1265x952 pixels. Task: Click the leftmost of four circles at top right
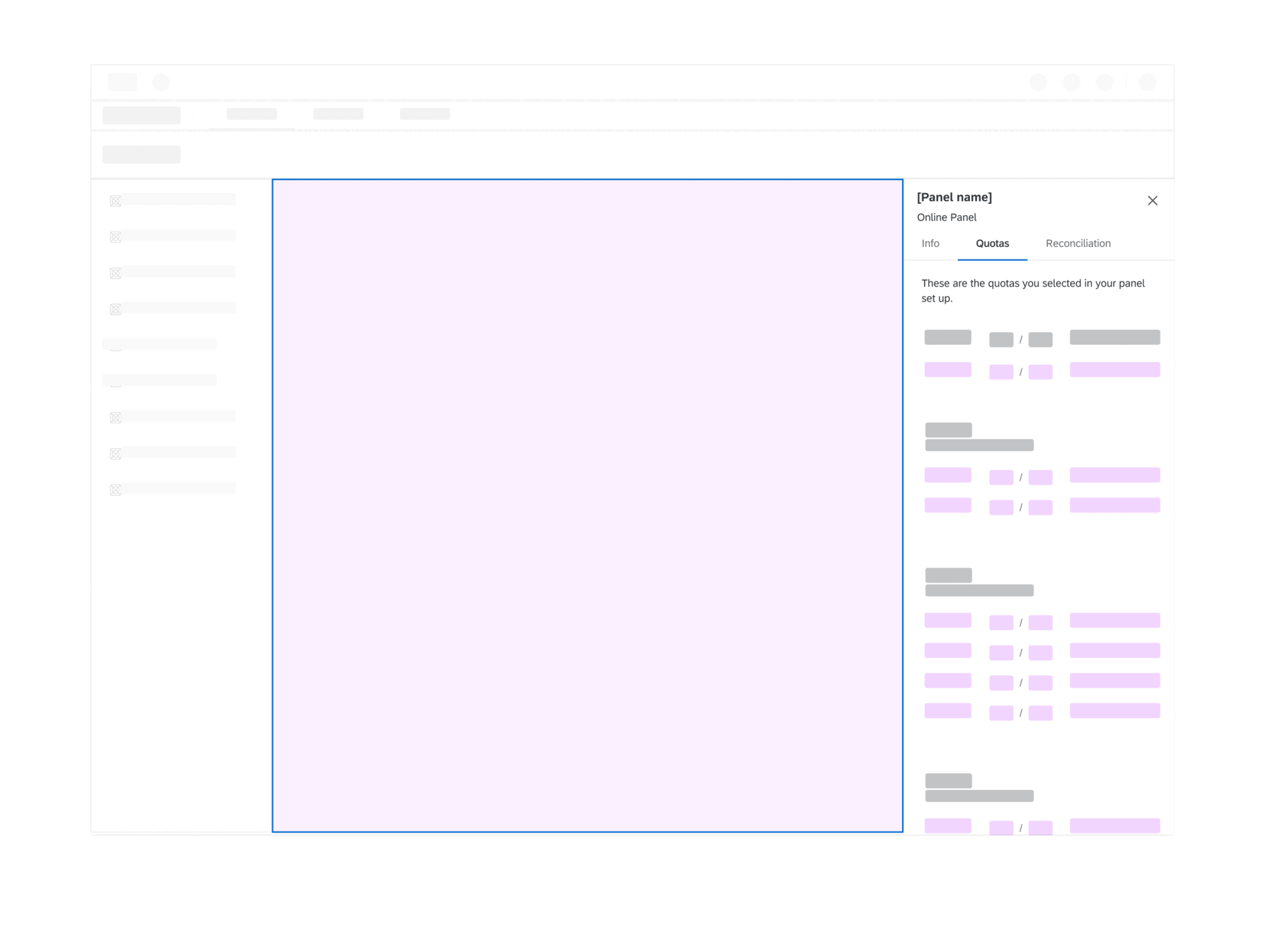coord(1038,82)
